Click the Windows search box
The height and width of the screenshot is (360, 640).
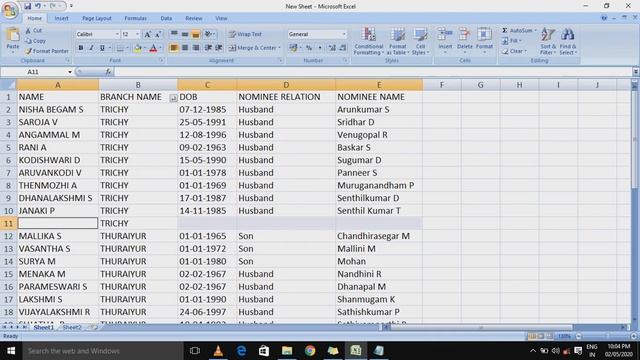[103, 351]
